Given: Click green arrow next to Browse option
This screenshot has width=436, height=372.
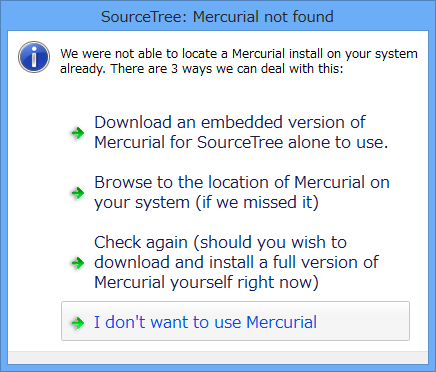Looking at the screenshot, I should point(78,193).
